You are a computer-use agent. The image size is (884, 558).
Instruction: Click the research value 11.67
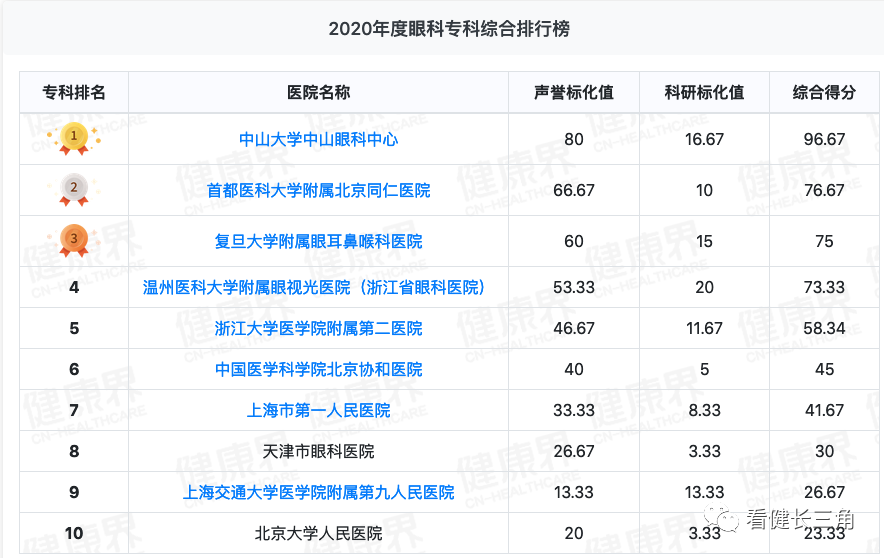coord(704,328)
